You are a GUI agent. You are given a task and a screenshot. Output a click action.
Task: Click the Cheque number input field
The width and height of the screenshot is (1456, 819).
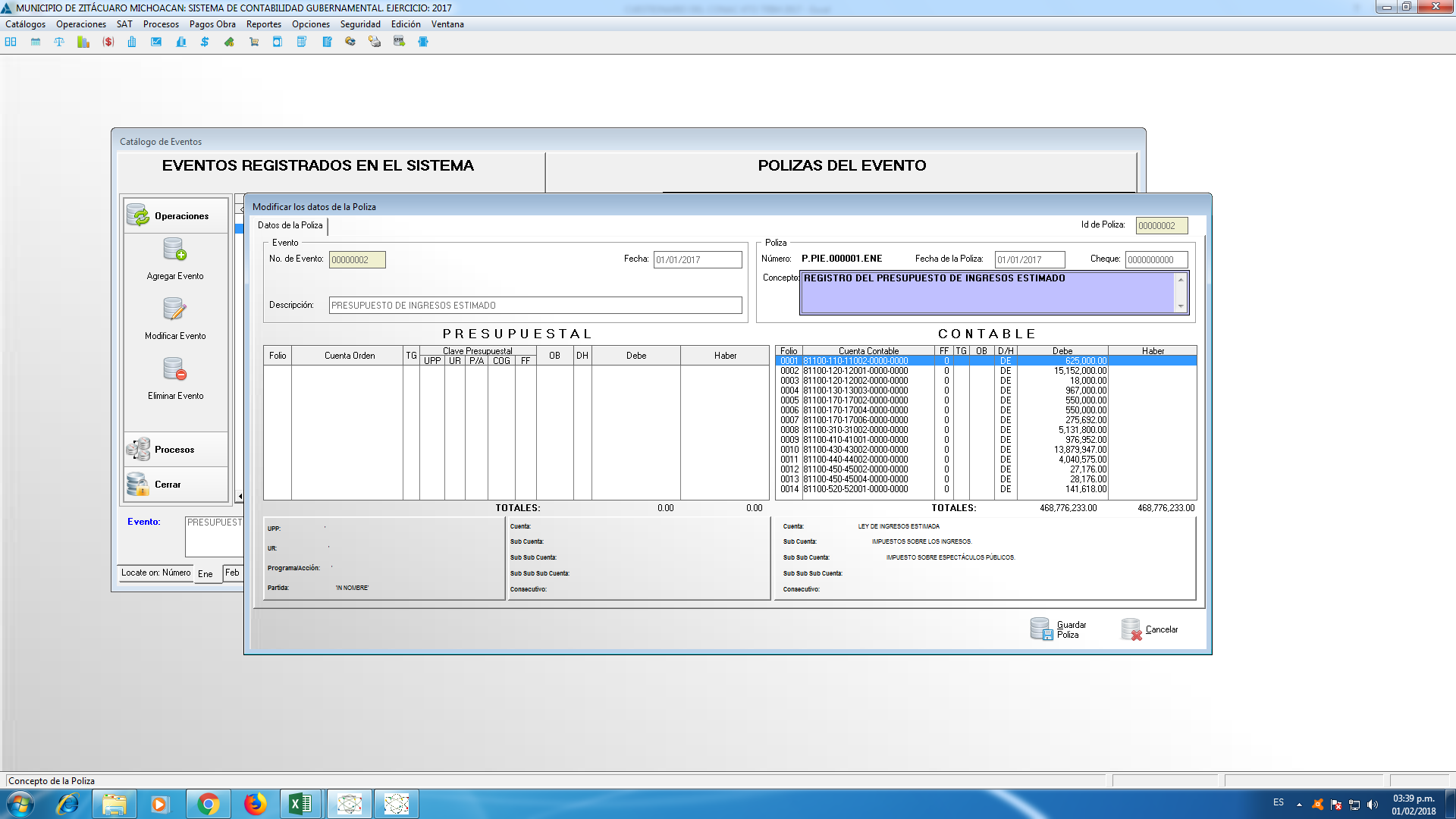[x=1156, y=260]
